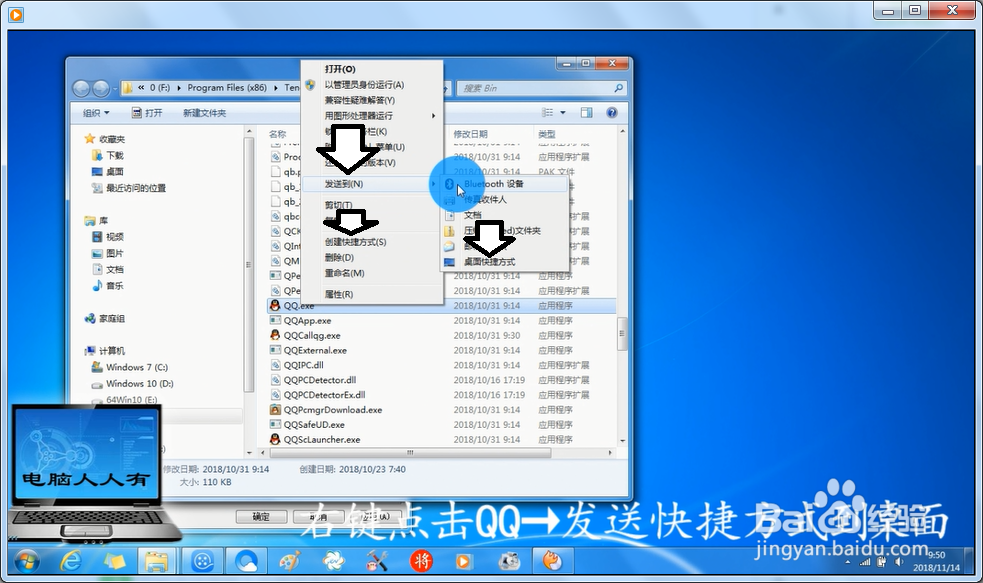Select the QQScLauncher.exe file
This screenshot has width=983, height=583.
[322, 439]
